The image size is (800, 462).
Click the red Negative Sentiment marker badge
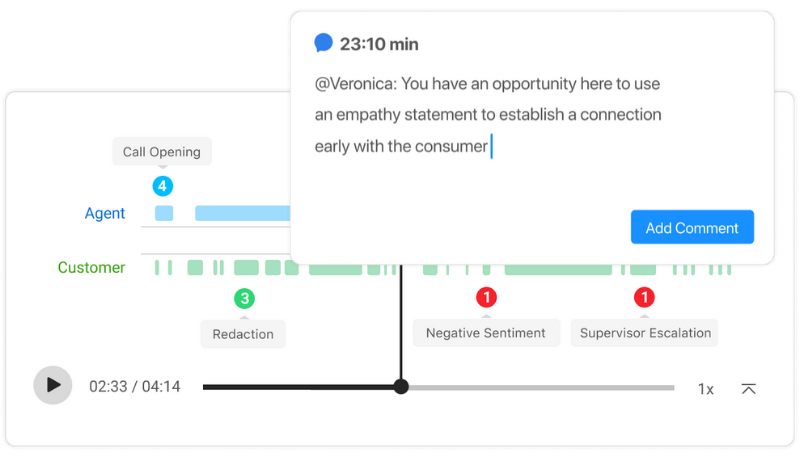(486, 297)
